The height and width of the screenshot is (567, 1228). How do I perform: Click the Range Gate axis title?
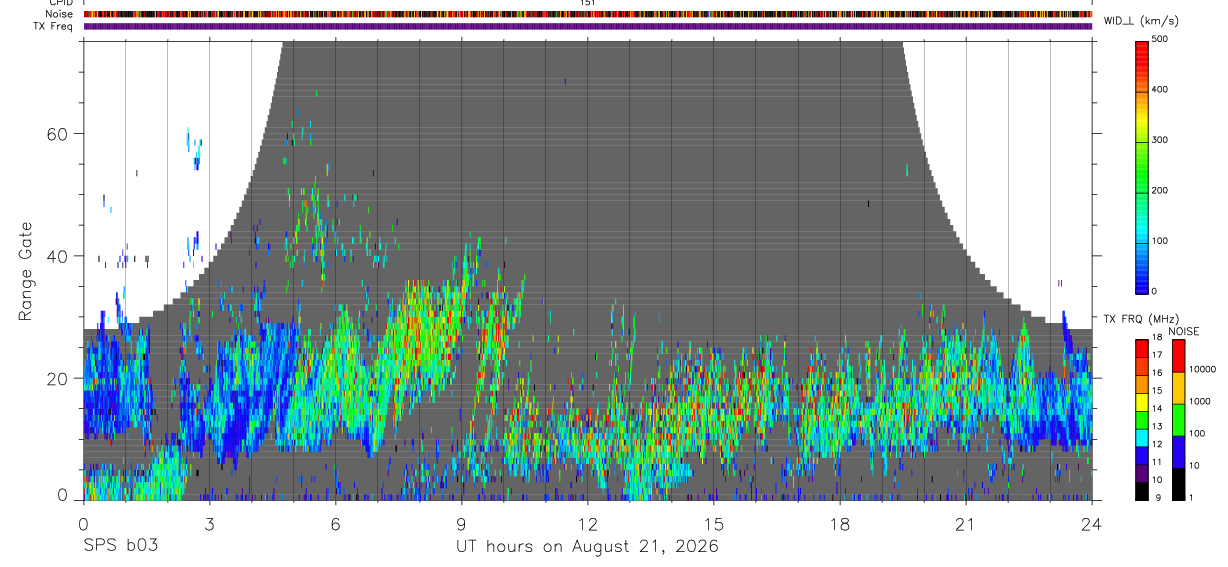[25, 270]
